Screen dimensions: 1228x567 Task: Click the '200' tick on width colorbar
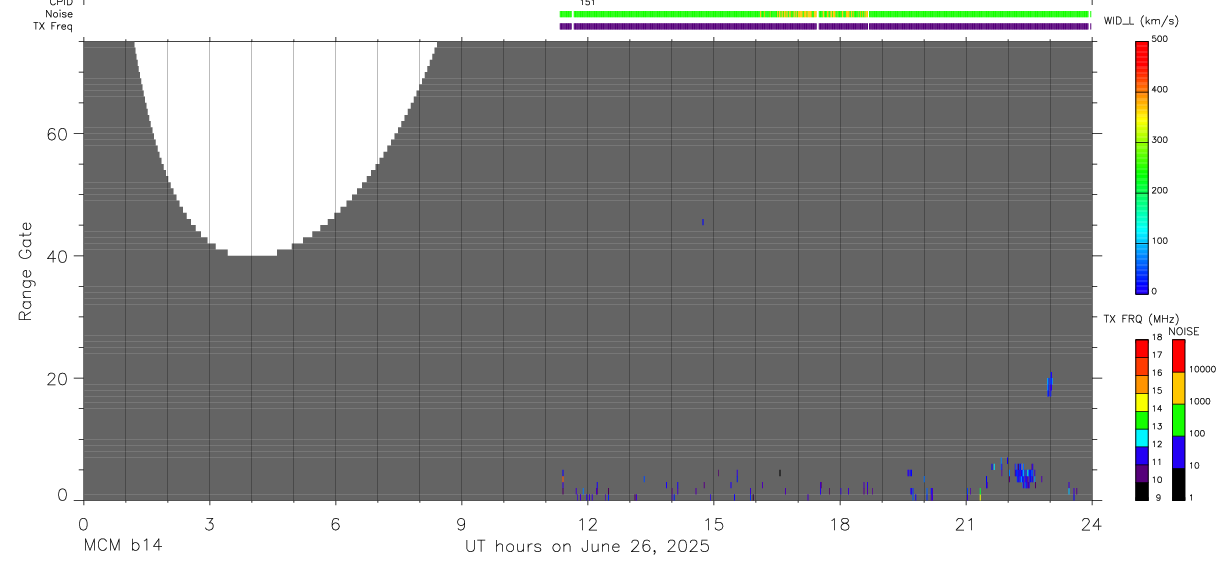(x=1160, y=190)
